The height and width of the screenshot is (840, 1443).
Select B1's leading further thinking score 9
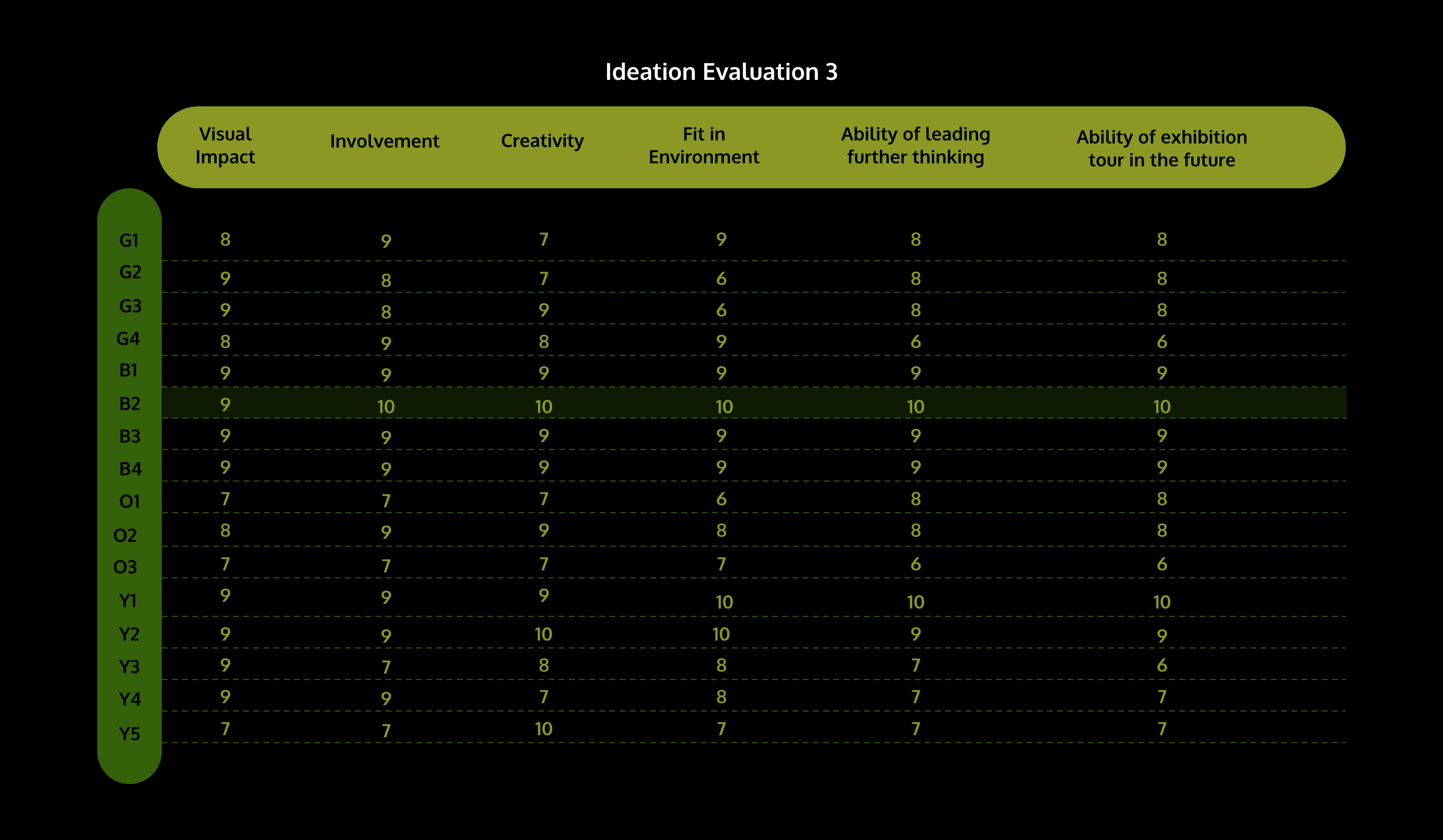coord(916,373)
